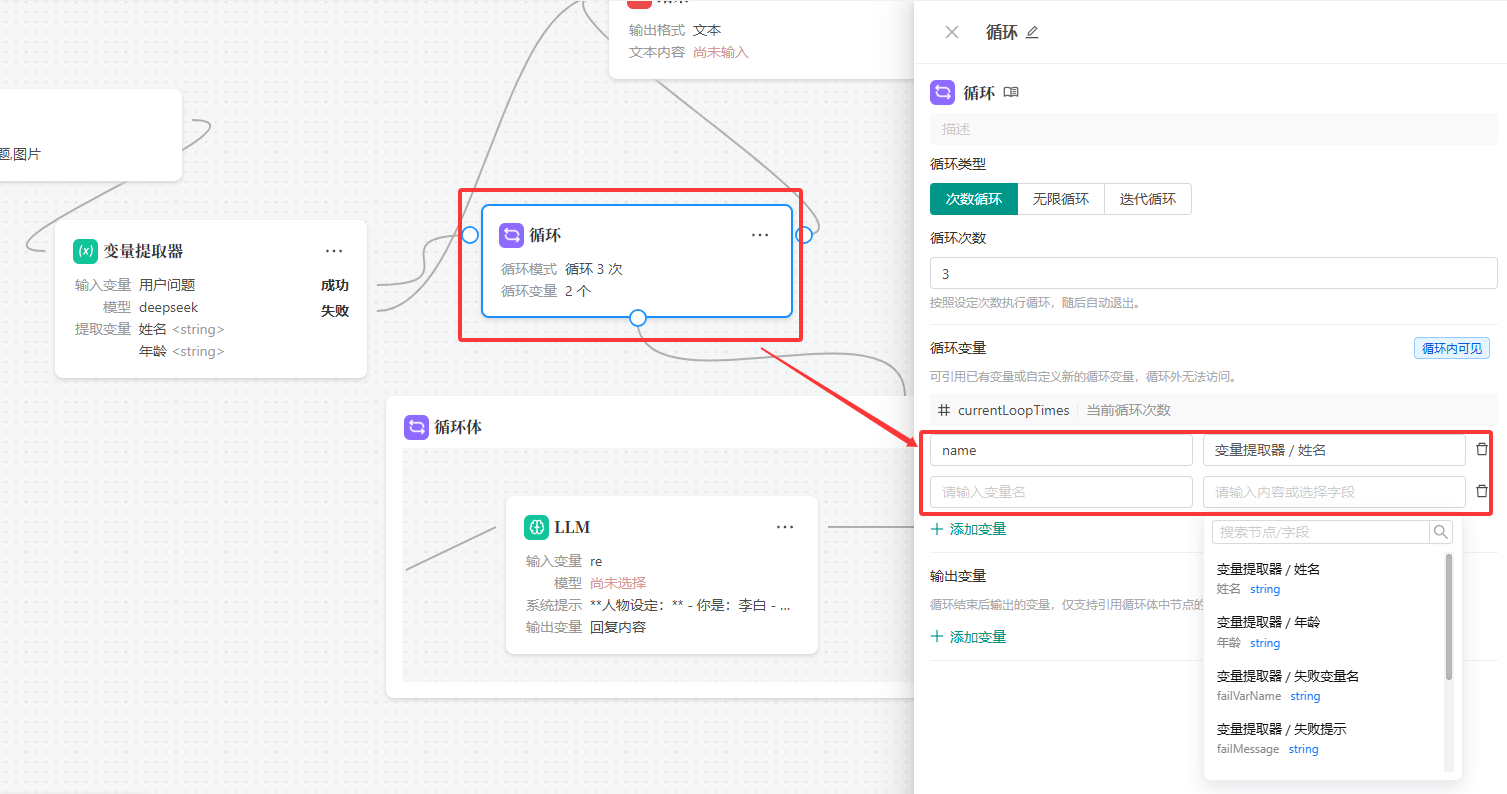Click the 循环内可见 tag
Image resolution: width=1507 pixels, height=794 pixels.
(1452, 348)
